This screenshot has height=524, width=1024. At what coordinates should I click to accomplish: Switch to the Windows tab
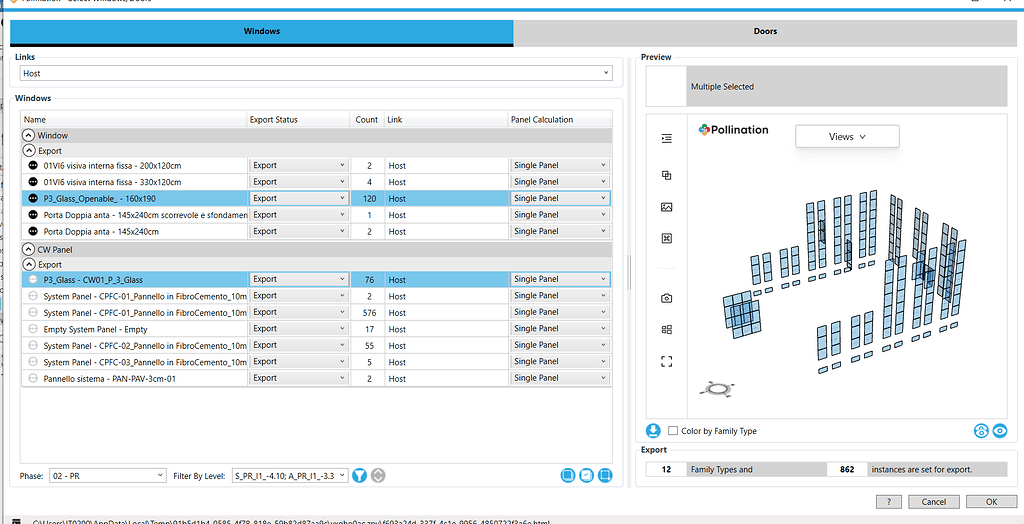tap(262, 31)
